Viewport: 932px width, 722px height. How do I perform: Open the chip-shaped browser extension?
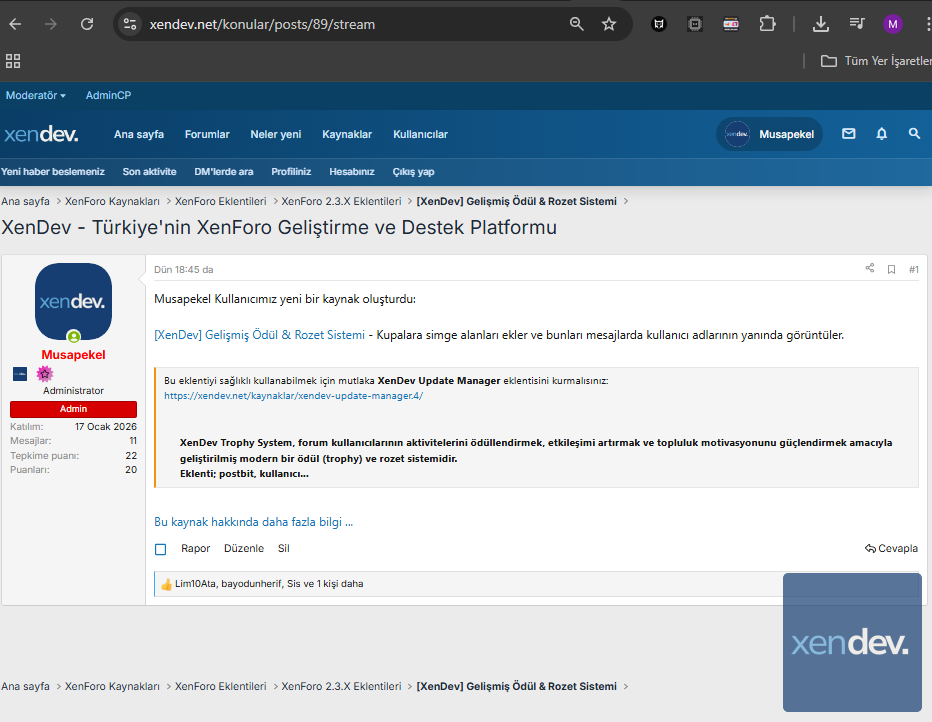(x=695, y=24)
